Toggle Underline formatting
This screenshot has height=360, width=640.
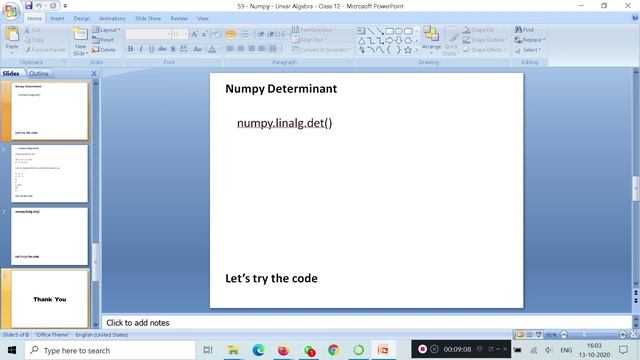click(x=151, y=49)
